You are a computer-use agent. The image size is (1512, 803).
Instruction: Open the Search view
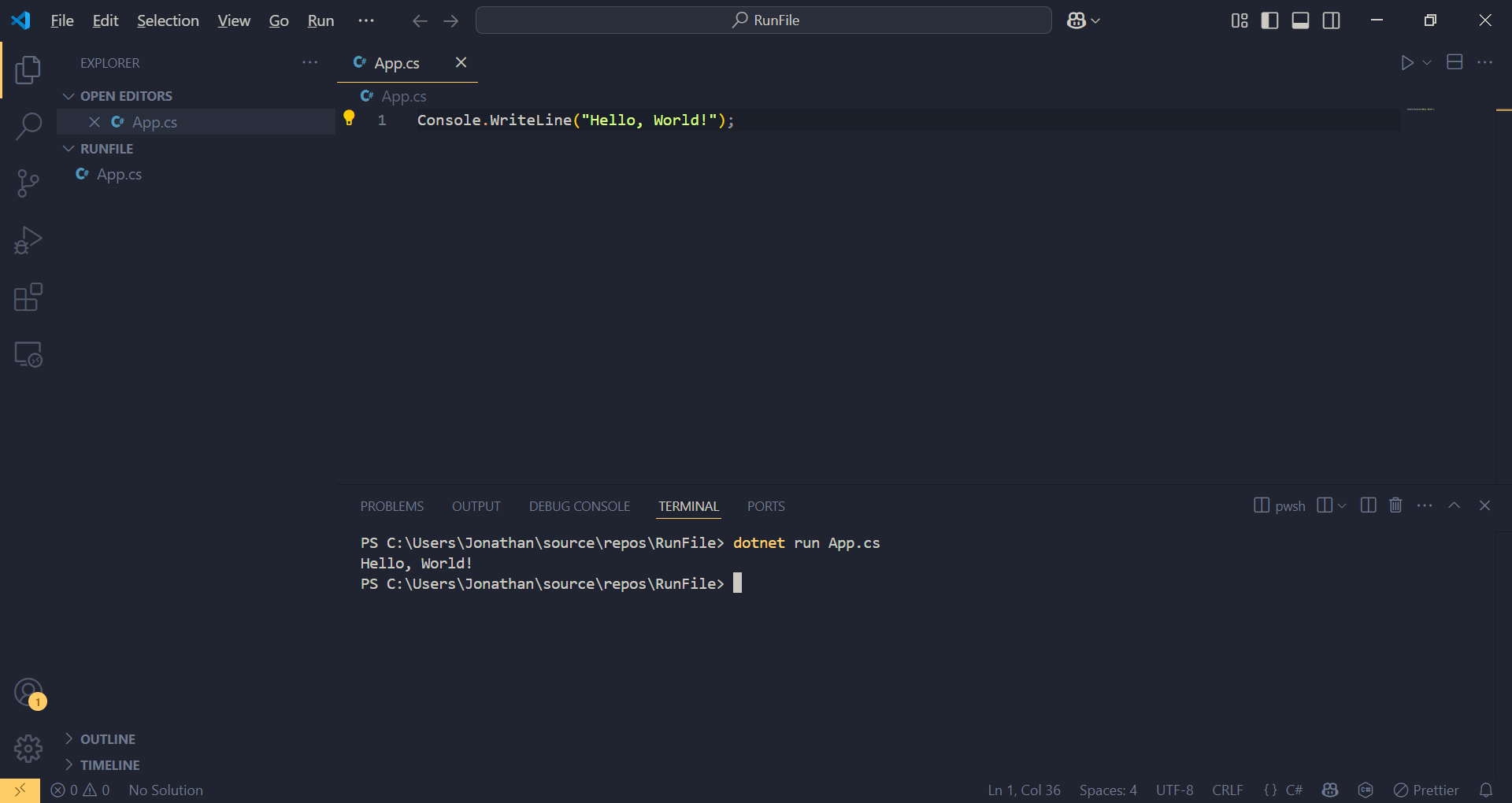click(x=28, y=126)
